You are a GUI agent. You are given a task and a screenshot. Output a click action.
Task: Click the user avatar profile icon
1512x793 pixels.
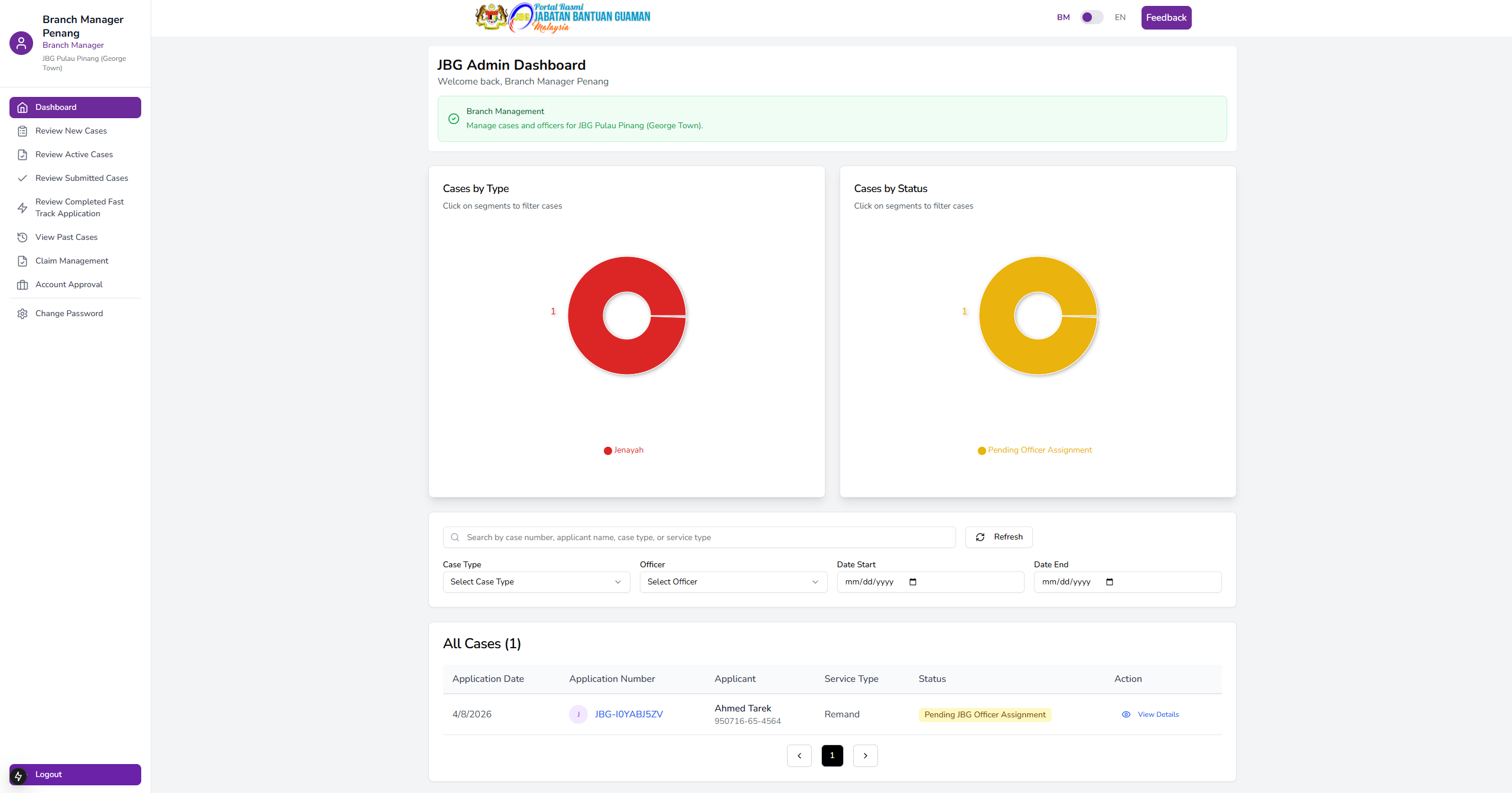[21, 43]
